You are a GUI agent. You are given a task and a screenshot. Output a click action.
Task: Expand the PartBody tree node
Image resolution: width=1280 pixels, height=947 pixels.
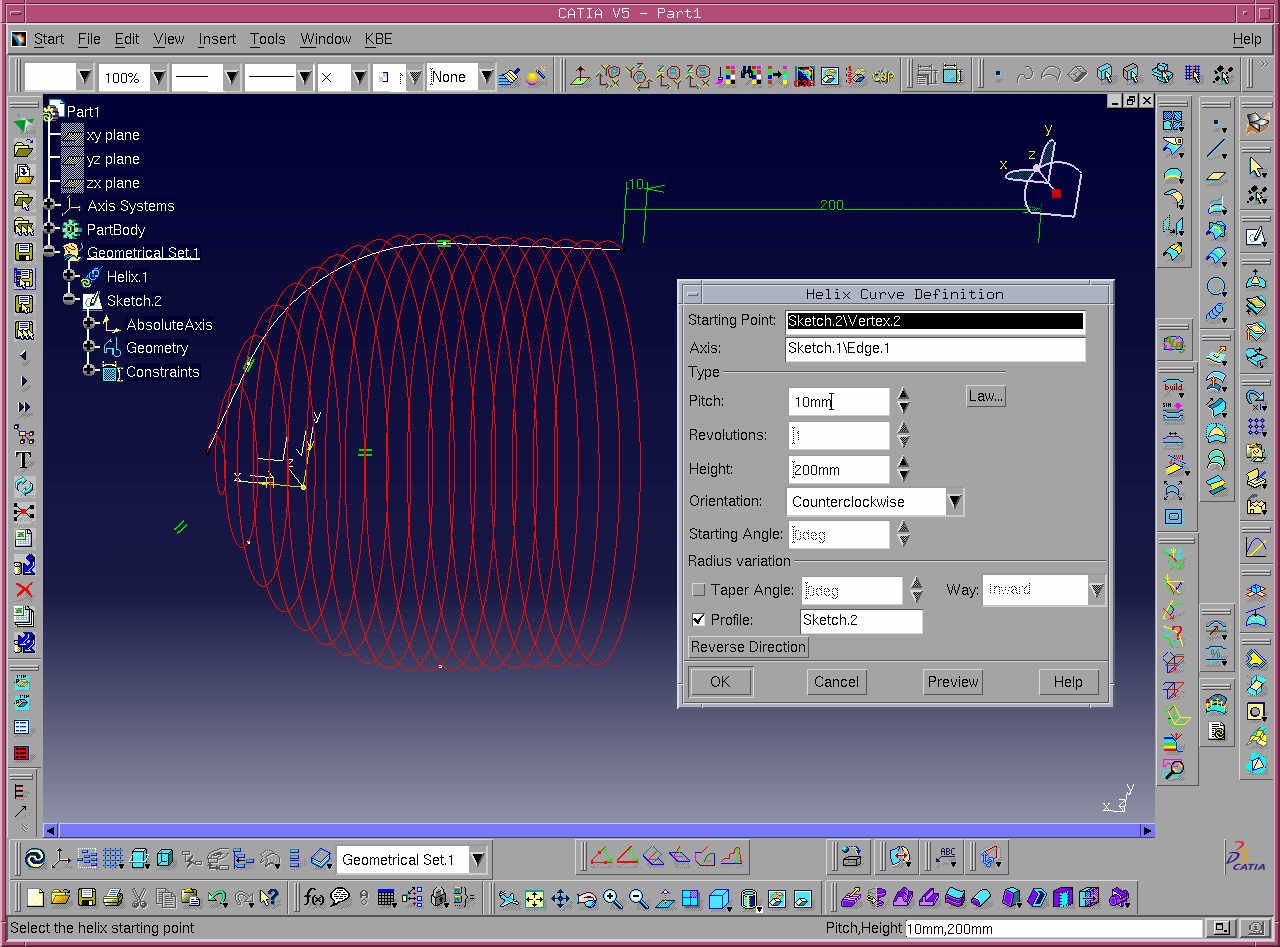(x=49, y=229)
